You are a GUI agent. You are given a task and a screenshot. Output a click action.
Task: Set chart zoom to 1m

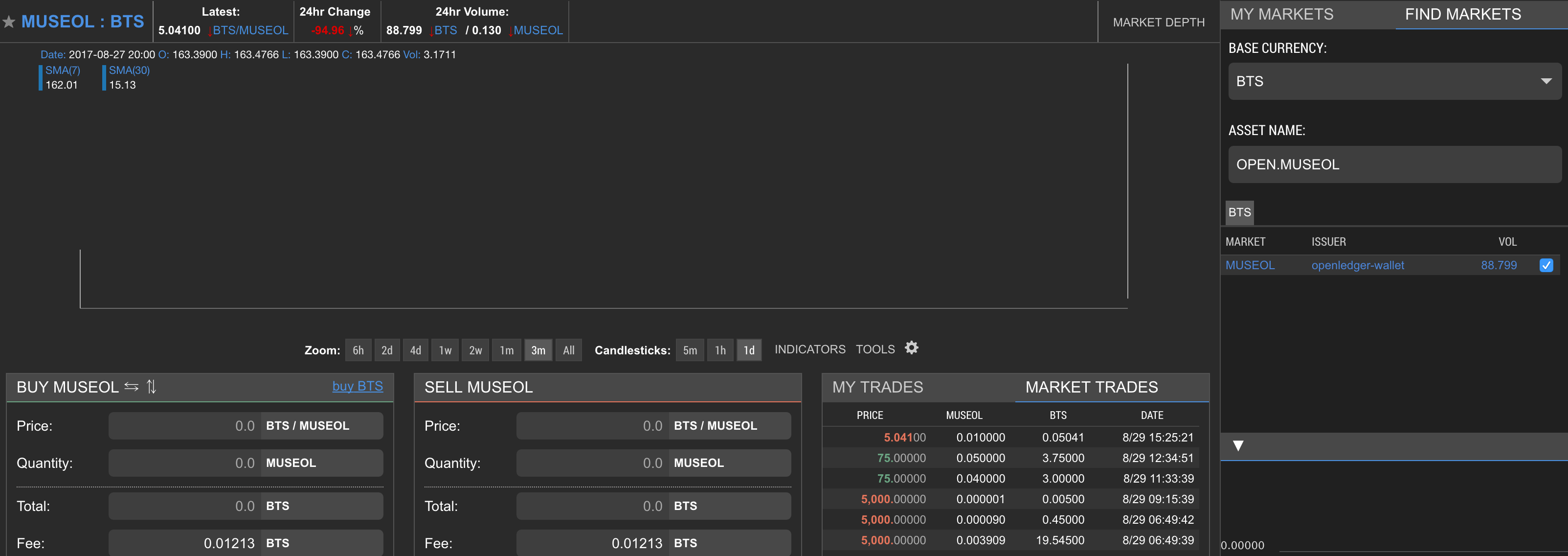point(506,350)
